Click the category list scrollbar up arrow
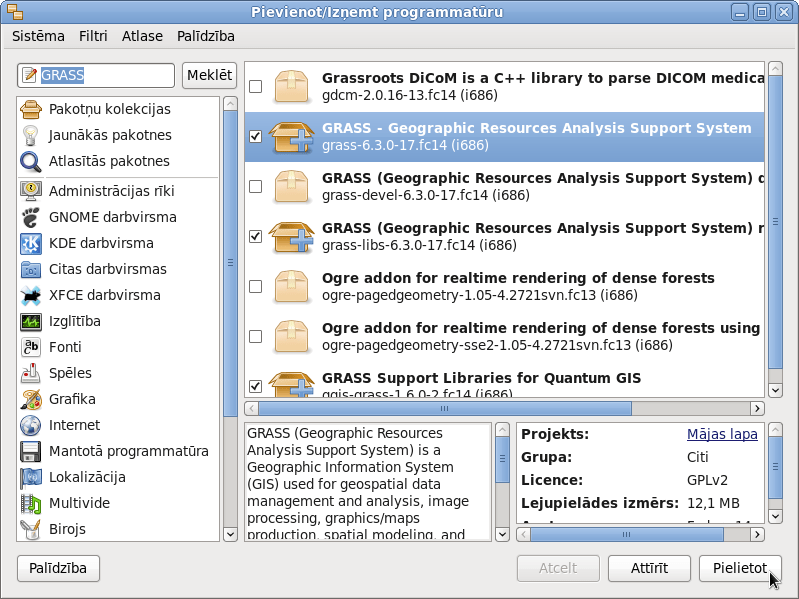Screen dimensions: 799x599 tap(230, 104)
